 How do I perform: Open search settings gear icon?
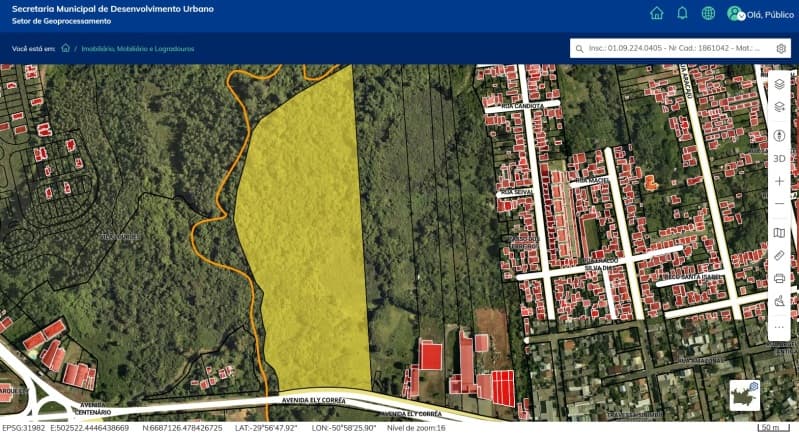tap(781, 48)
